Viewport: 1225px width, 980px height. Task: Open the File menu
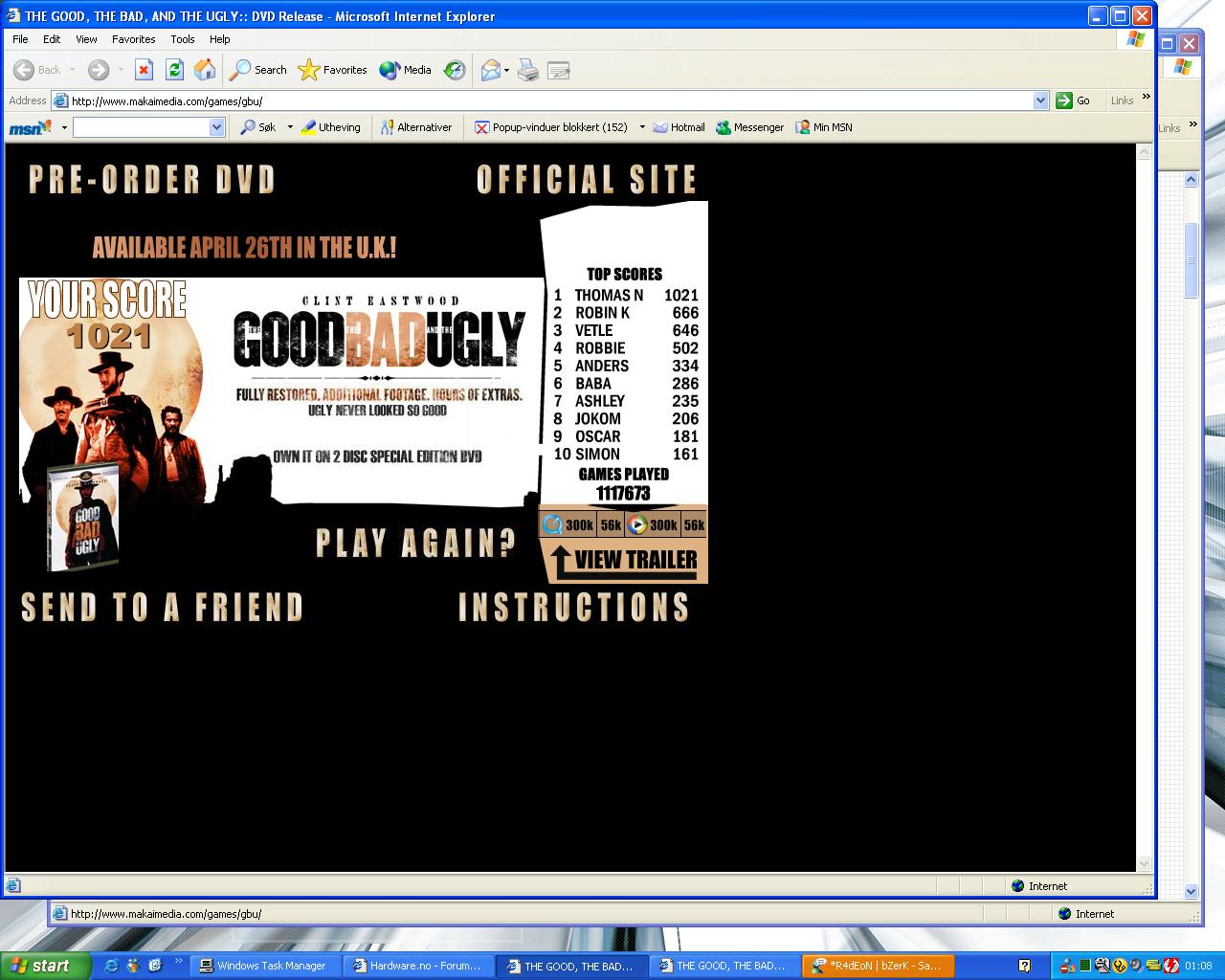[20, 39]
